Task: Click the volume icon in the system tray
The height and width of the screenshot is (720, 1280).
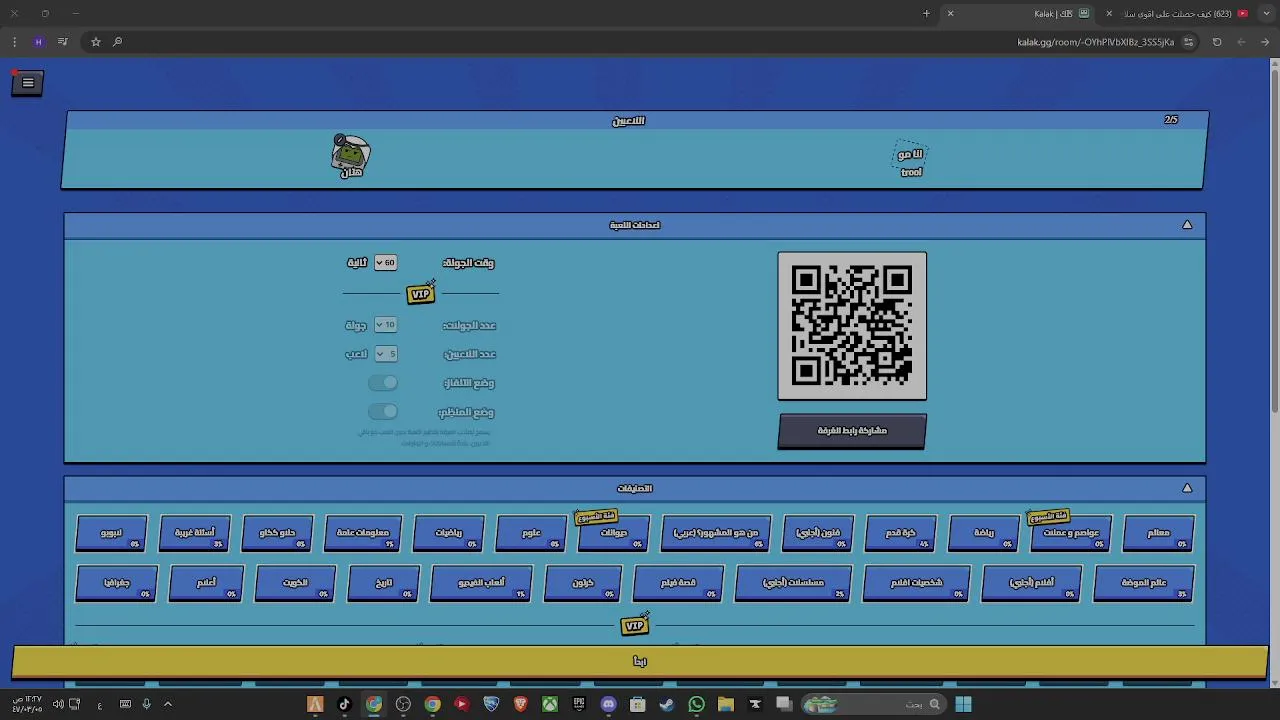Action: coord(58,704)
